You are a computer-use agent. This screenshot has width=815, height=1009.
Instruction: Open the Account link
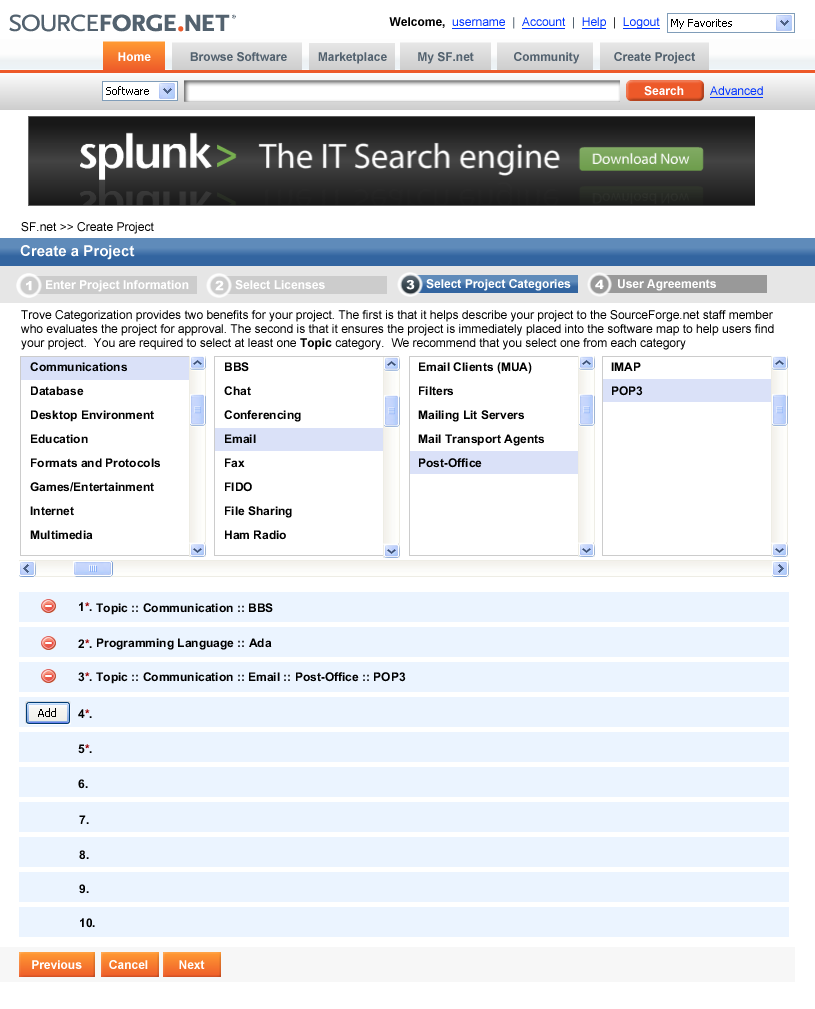click(x=544, y=22)
